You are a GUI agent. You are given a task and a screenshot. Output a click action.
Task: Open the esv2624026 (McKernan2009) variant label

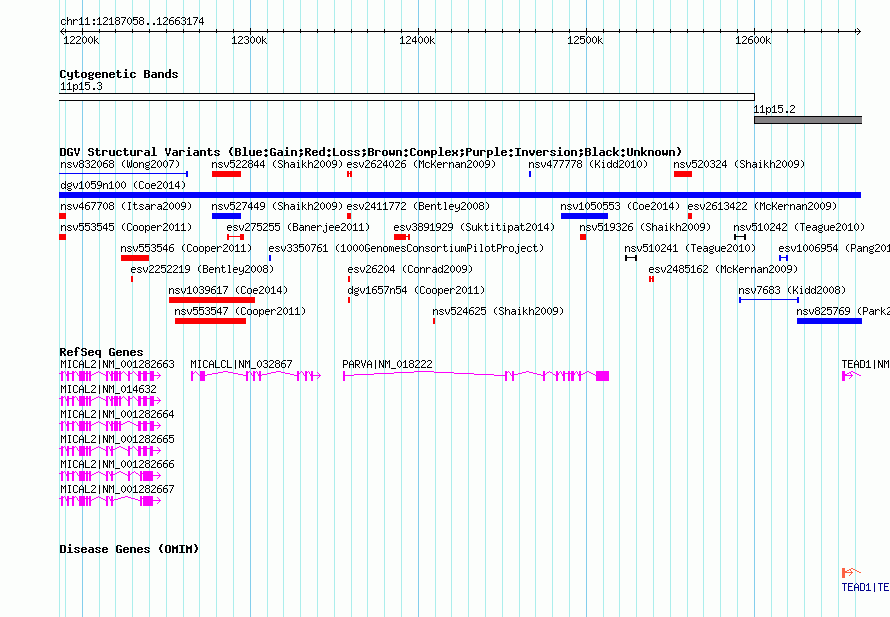pos(421,164)
